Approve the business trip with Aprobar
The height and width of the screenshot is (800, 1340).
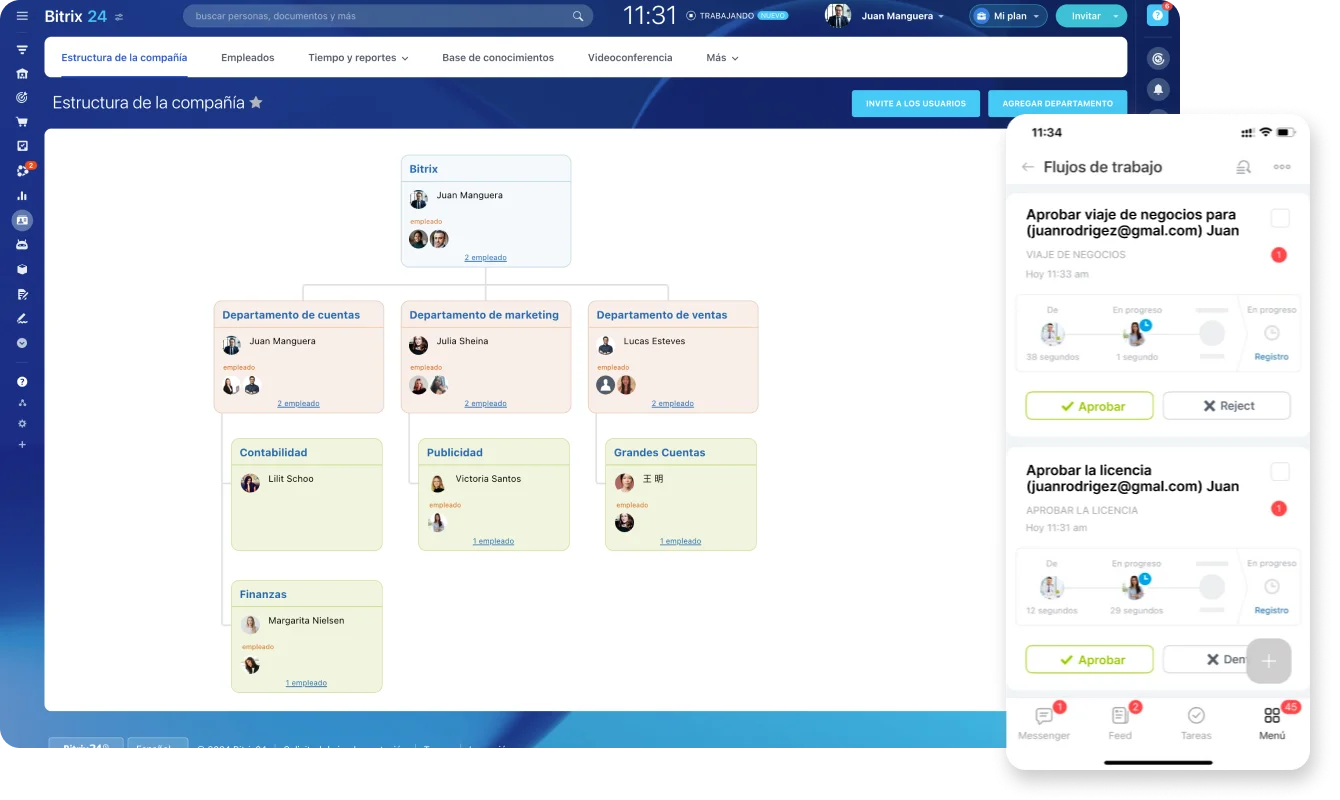(1089, 406)
